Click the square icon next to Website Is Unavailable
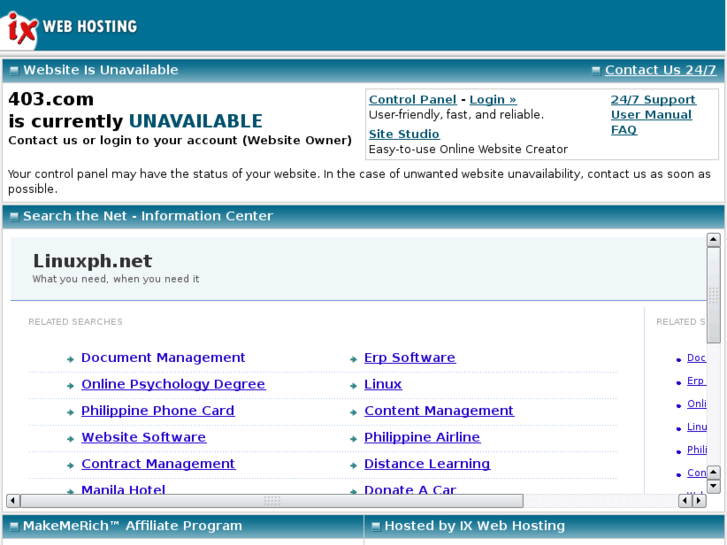Image resolution: width=727 pixels, height=545 pixels. click(x=14, y=71)
